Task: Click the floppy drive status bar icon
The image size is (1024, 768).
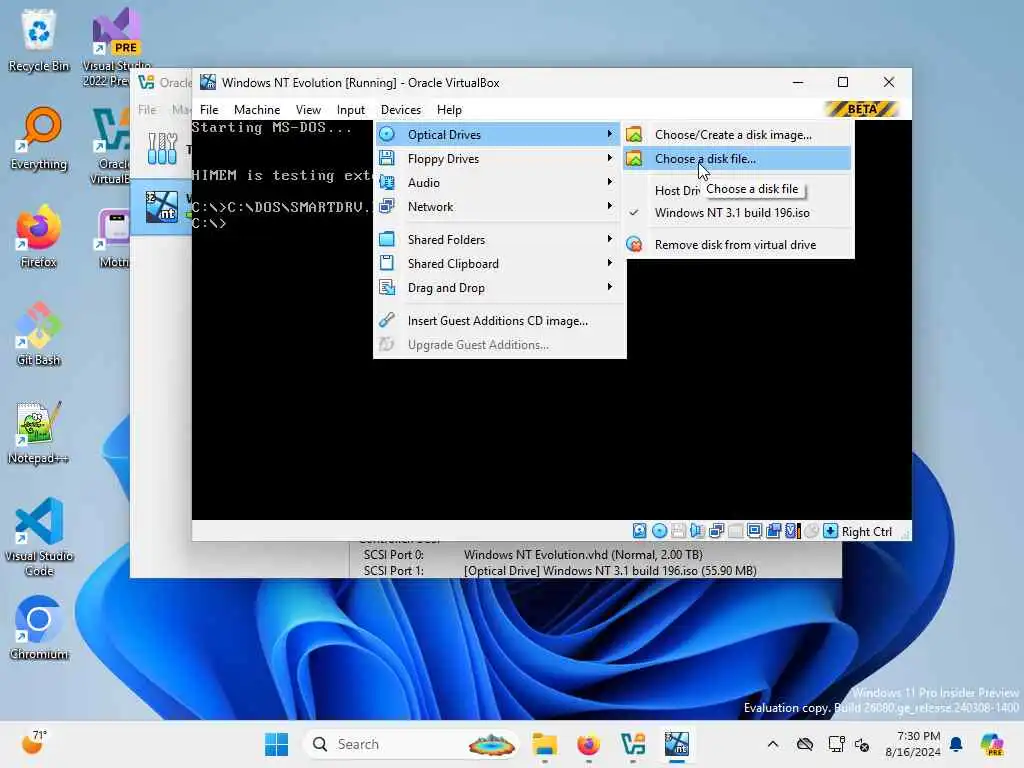Action: pos(679,531)
